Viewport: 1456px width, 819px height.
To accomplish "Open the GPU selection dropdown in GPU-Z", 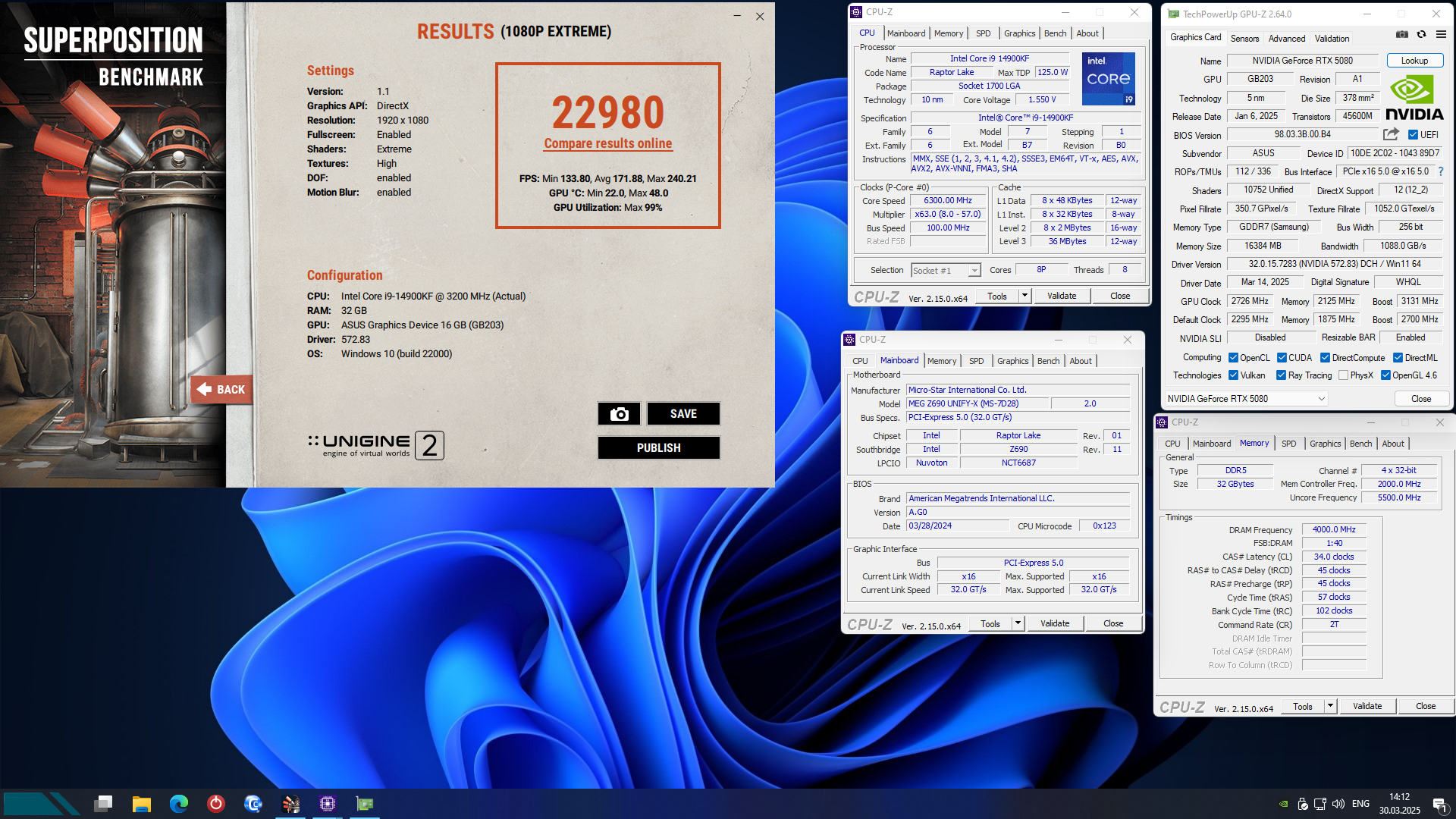I will click(1247, 399).
